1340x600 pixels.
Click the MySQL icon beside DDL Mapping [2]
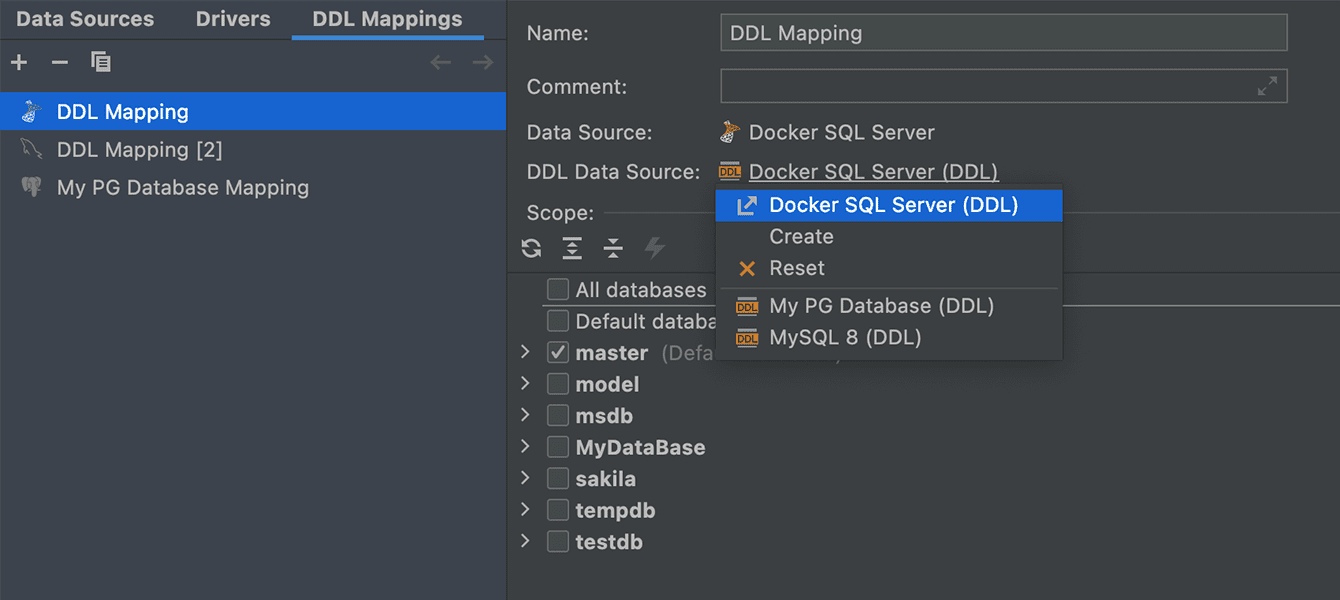point(32,149)
